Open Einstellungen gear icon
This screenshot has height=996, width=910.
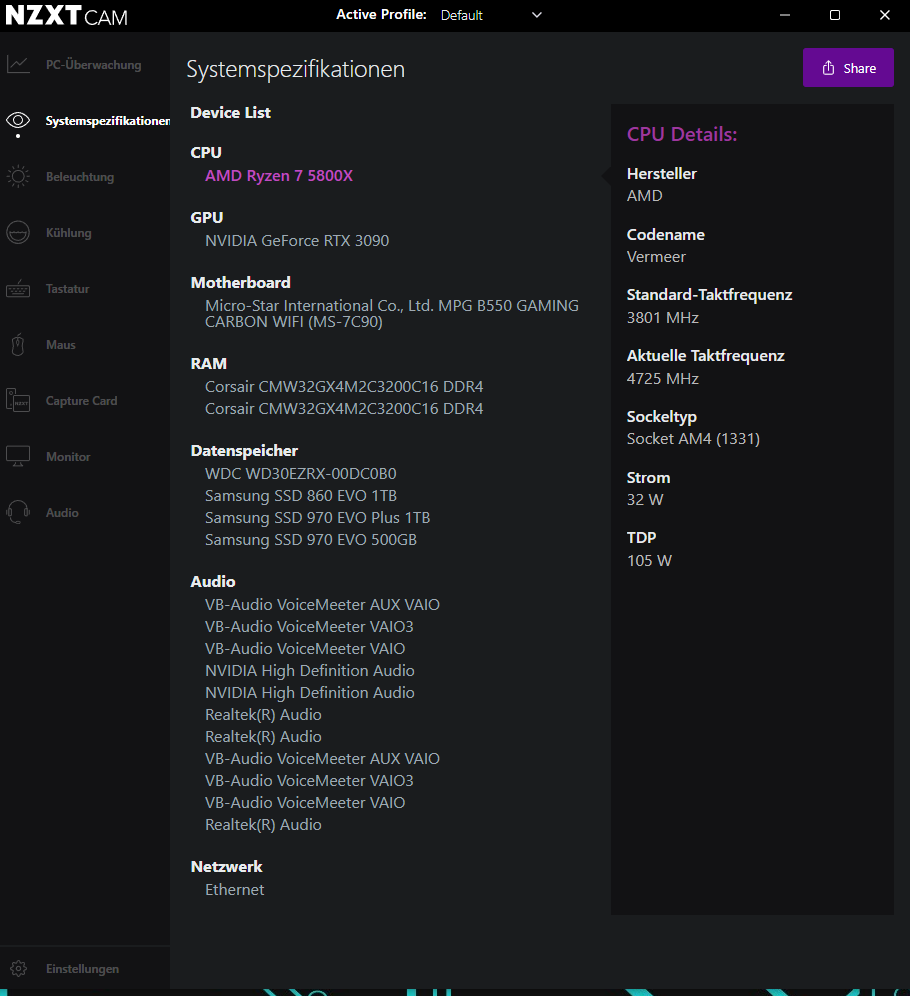18,969
